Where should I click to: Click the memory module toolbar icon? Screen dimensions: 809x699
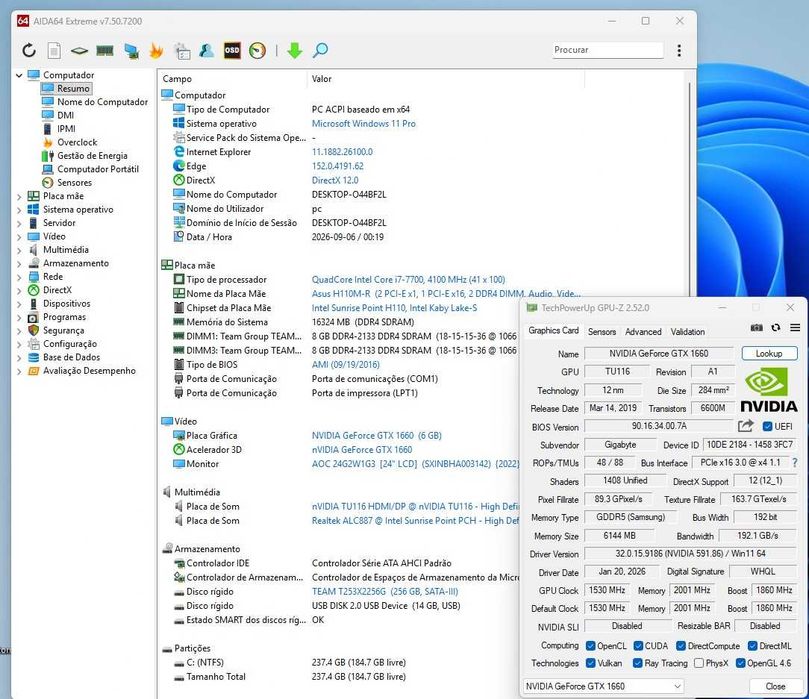[x=105, y=51]
